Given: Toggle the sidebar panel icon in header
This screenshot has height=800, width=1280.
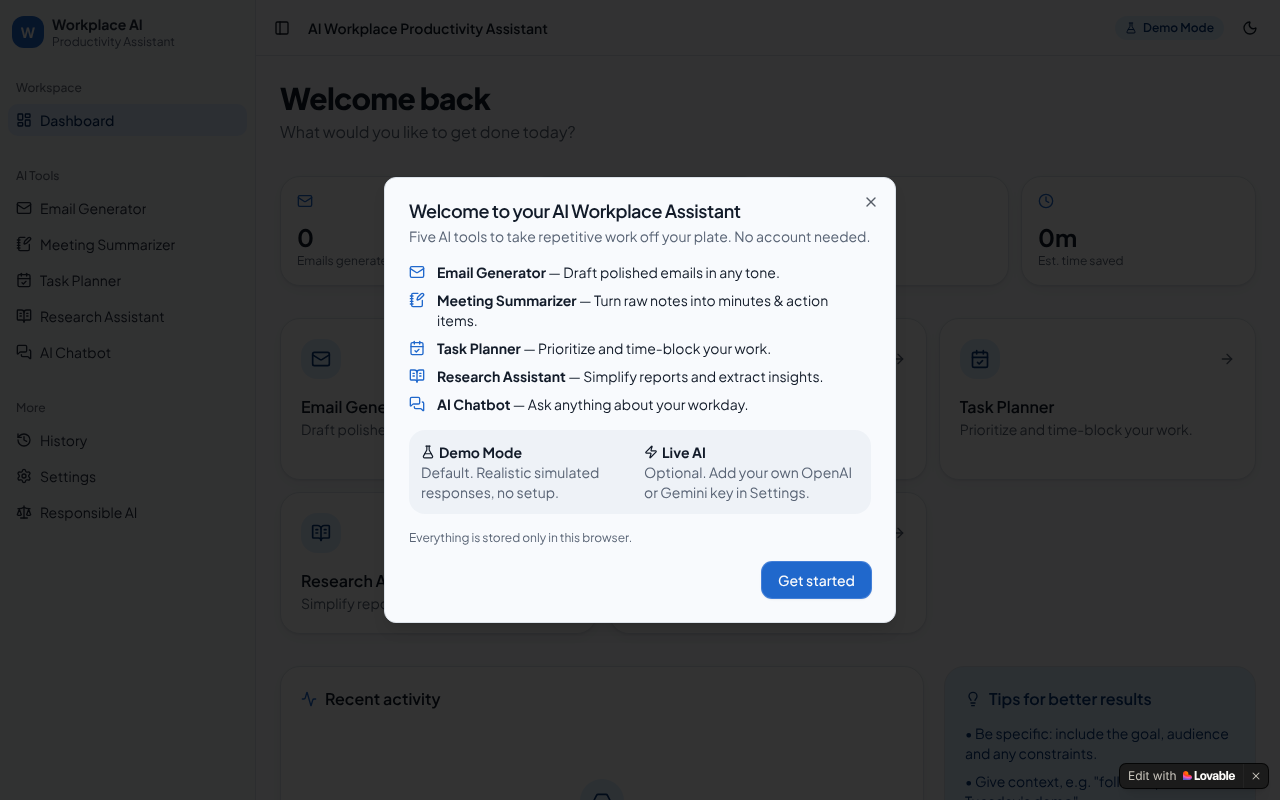Looking at the screenshot, I should tap(282, 28).
